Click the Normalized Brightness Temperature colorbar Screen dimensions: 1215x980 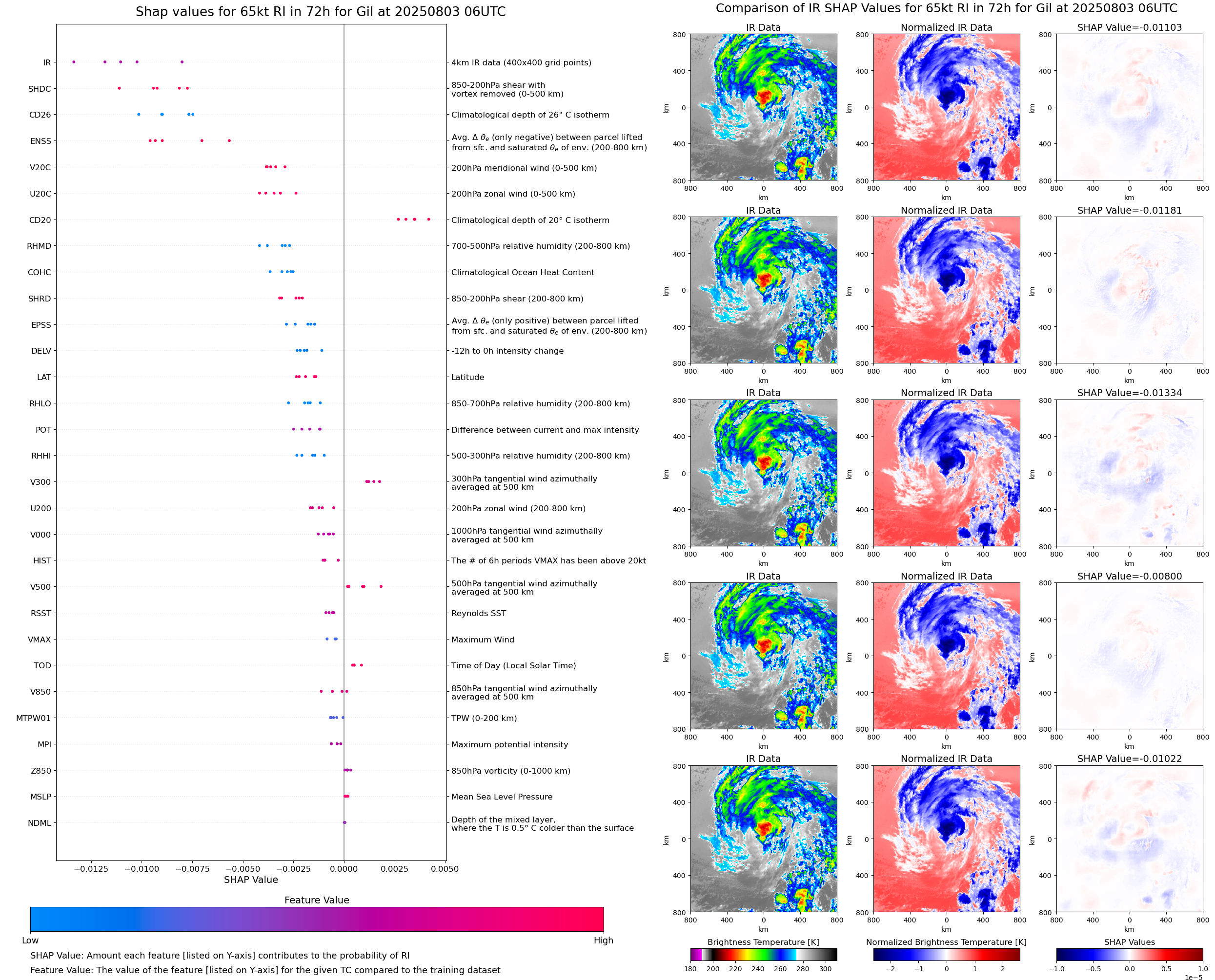click(946, 955)
